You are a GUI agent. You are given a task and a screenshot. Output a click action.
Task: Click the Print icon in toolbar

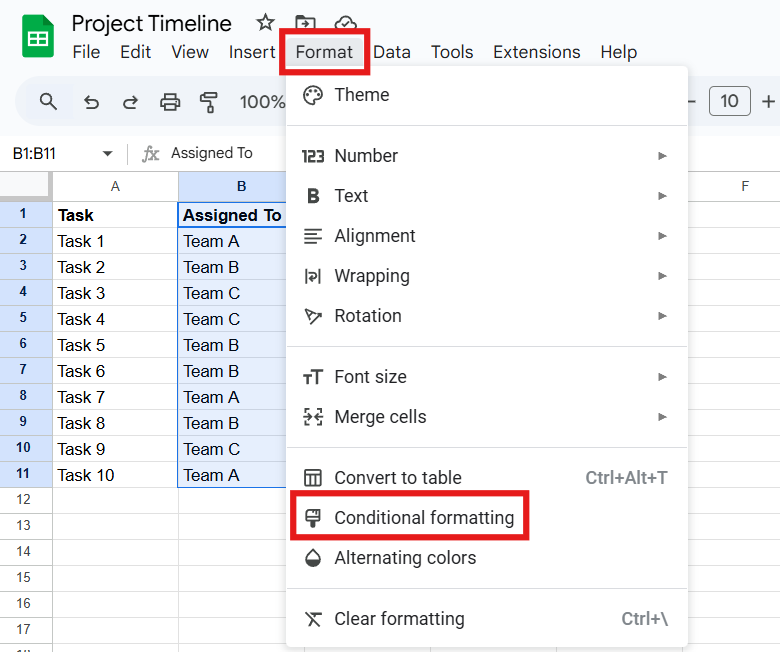pyautogui.click(x=170, y=101)
